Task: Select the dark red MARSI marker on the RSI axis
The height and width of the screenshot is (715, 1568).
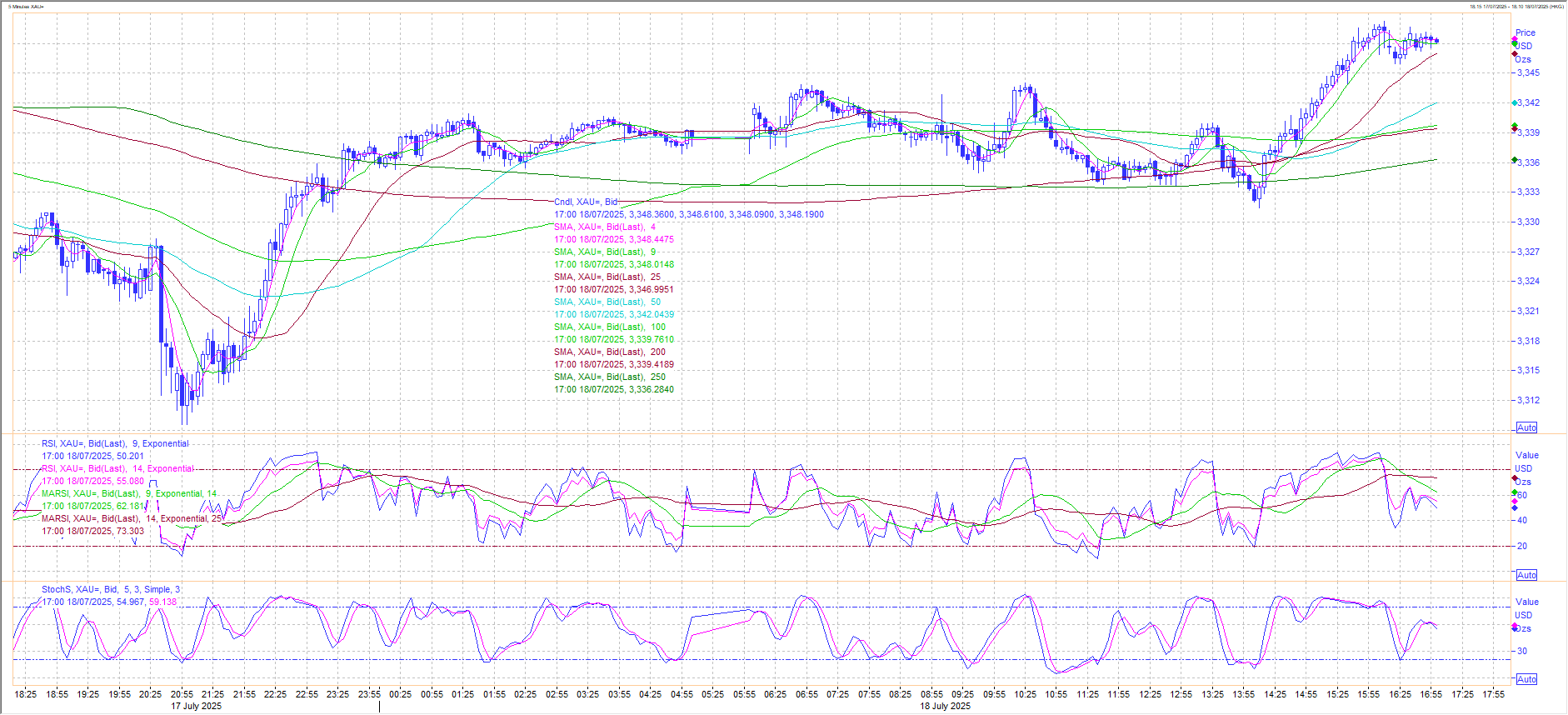Action: [x=1515, y=478]
